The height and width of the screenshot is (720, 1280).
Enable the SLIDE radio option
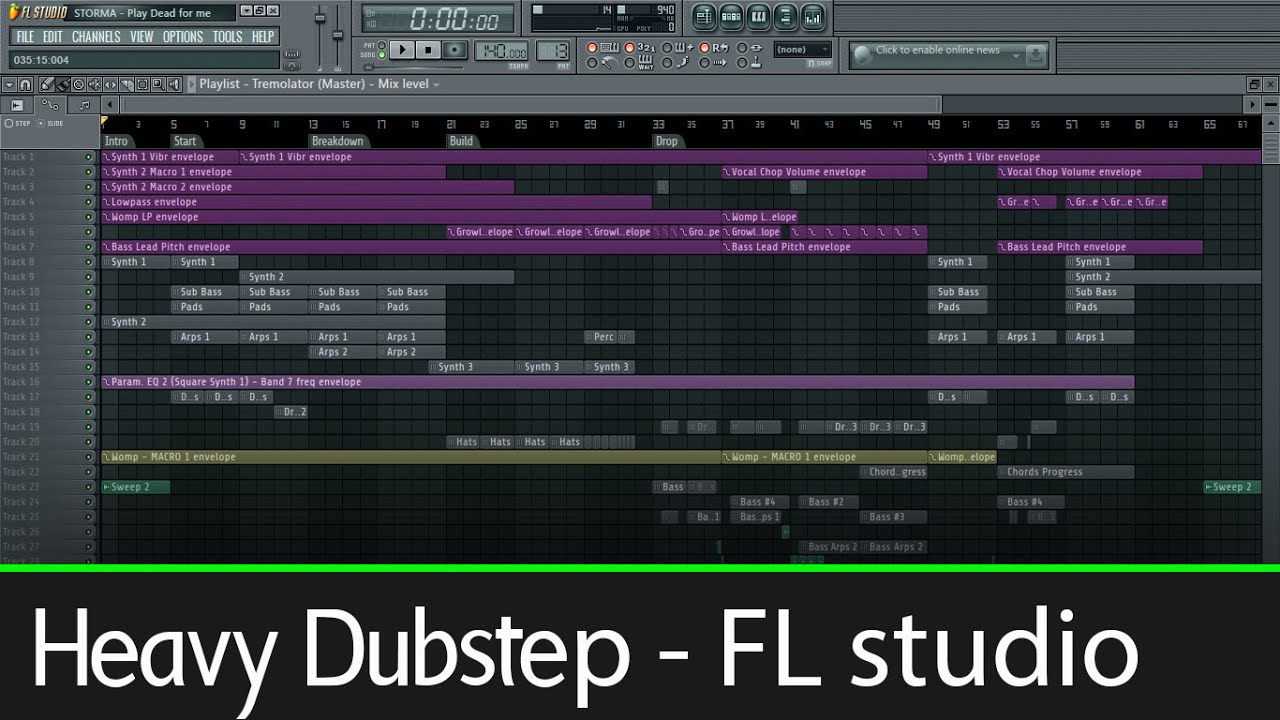click(x=40, y=123)
